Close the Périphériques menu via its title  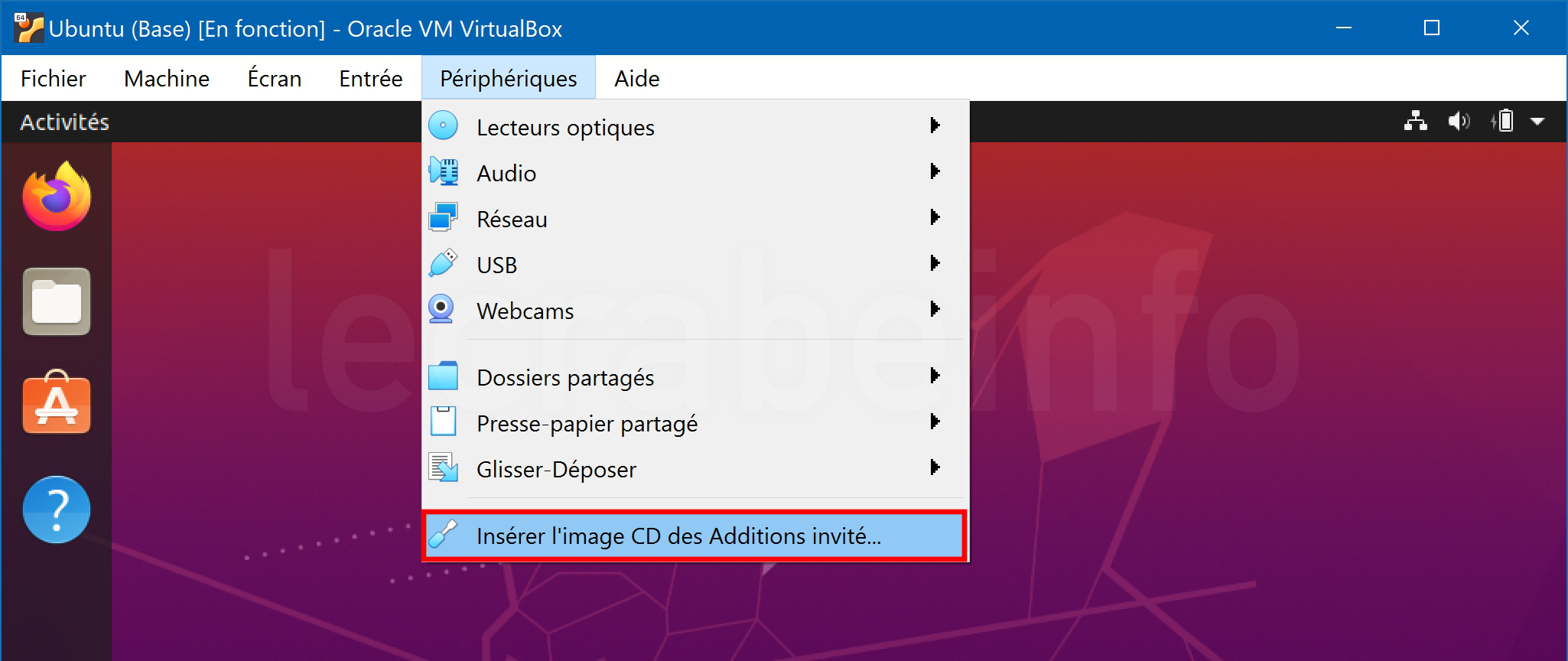pos(509,78)
